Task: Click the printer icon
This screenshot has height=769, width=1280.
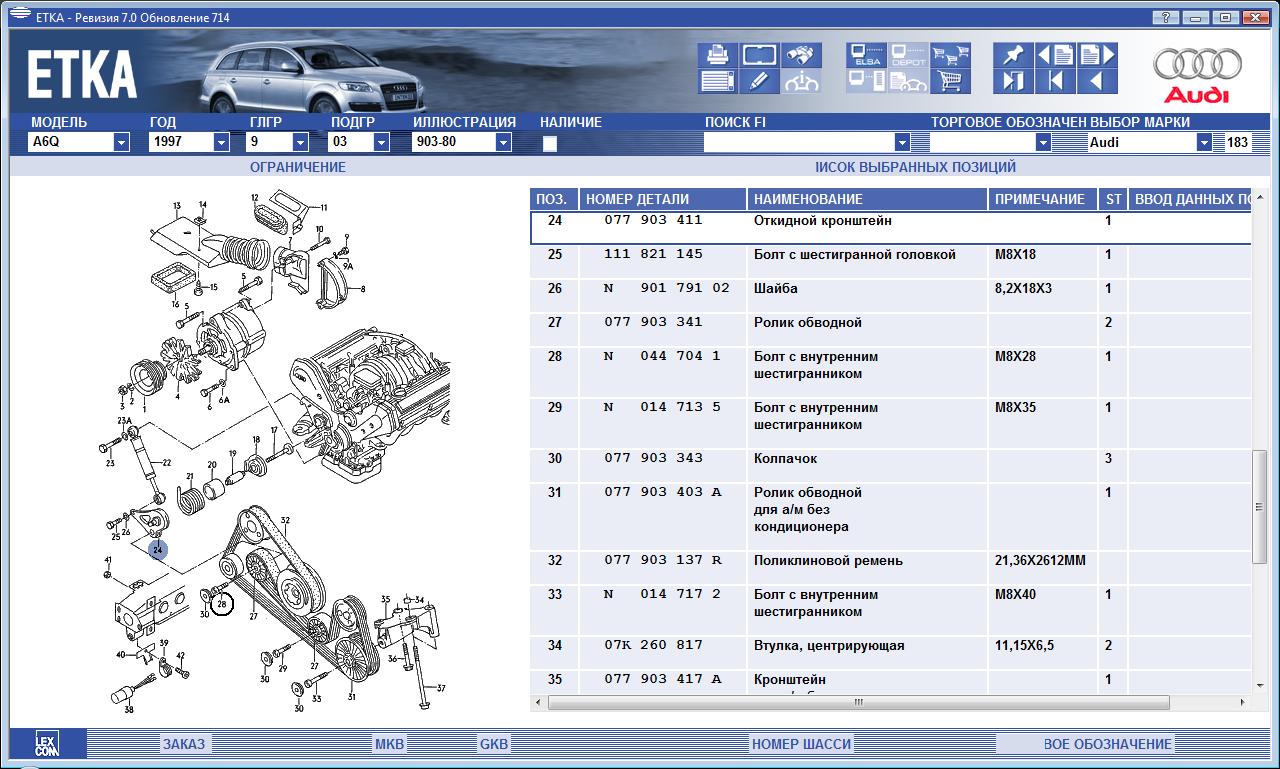Action: (x=719, y=55)
